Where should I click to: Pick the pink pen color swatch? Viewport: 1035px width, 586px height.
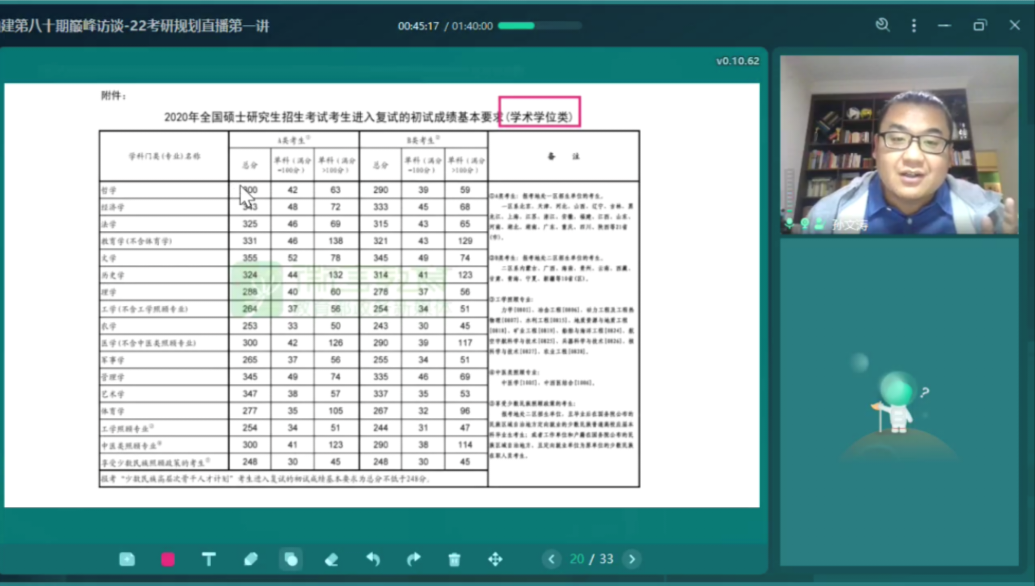click(x=168, y=559)
